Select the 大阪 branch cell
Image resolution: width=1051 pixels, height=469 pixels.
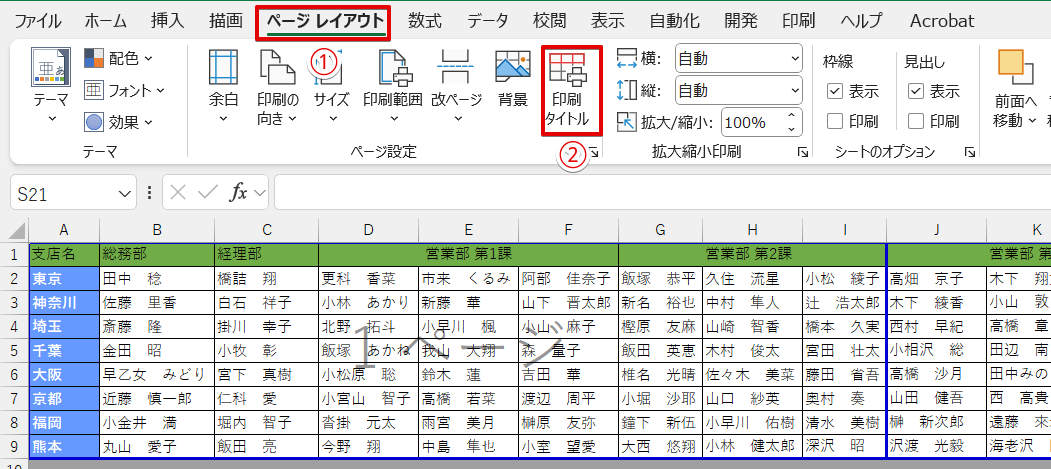pyautogui.click(x=64, y=374)
